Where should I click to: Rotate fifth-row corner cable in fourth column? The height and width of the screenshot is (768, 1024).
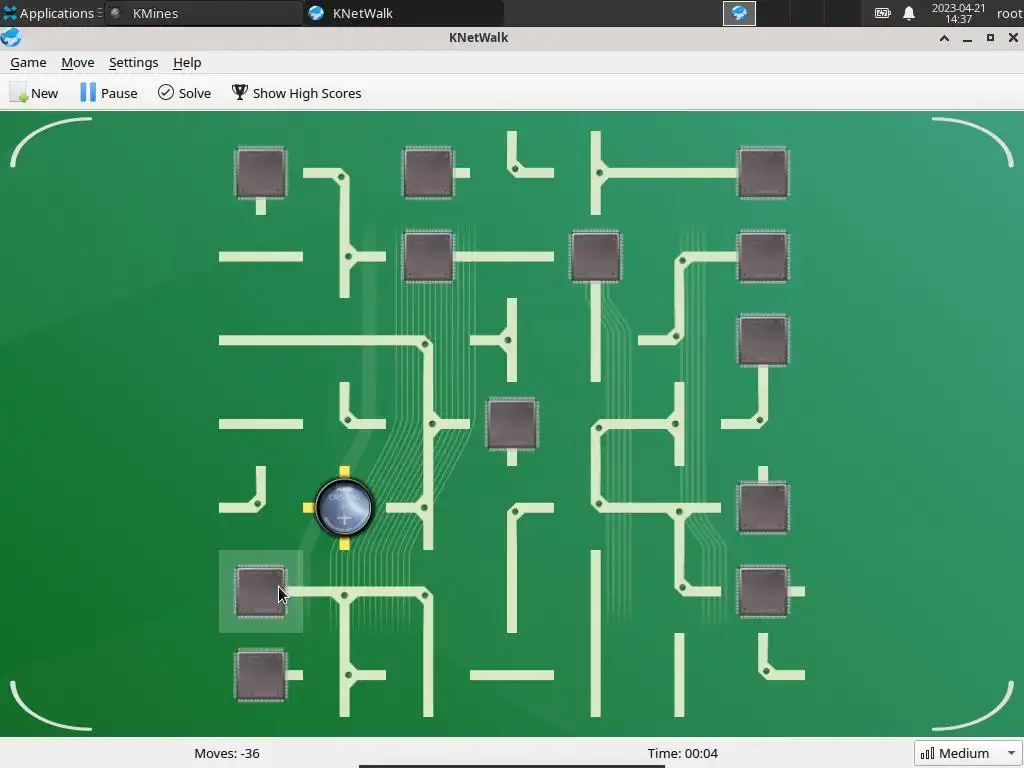(x=511, y=507)
